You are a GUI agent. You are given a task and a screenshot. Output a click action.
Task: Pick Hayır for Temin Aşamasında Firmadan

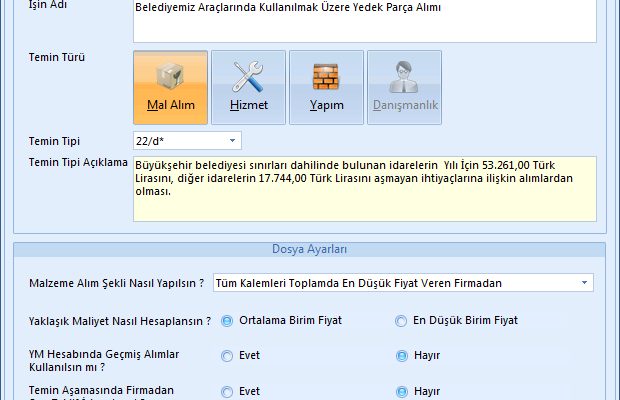click(403, 391)
